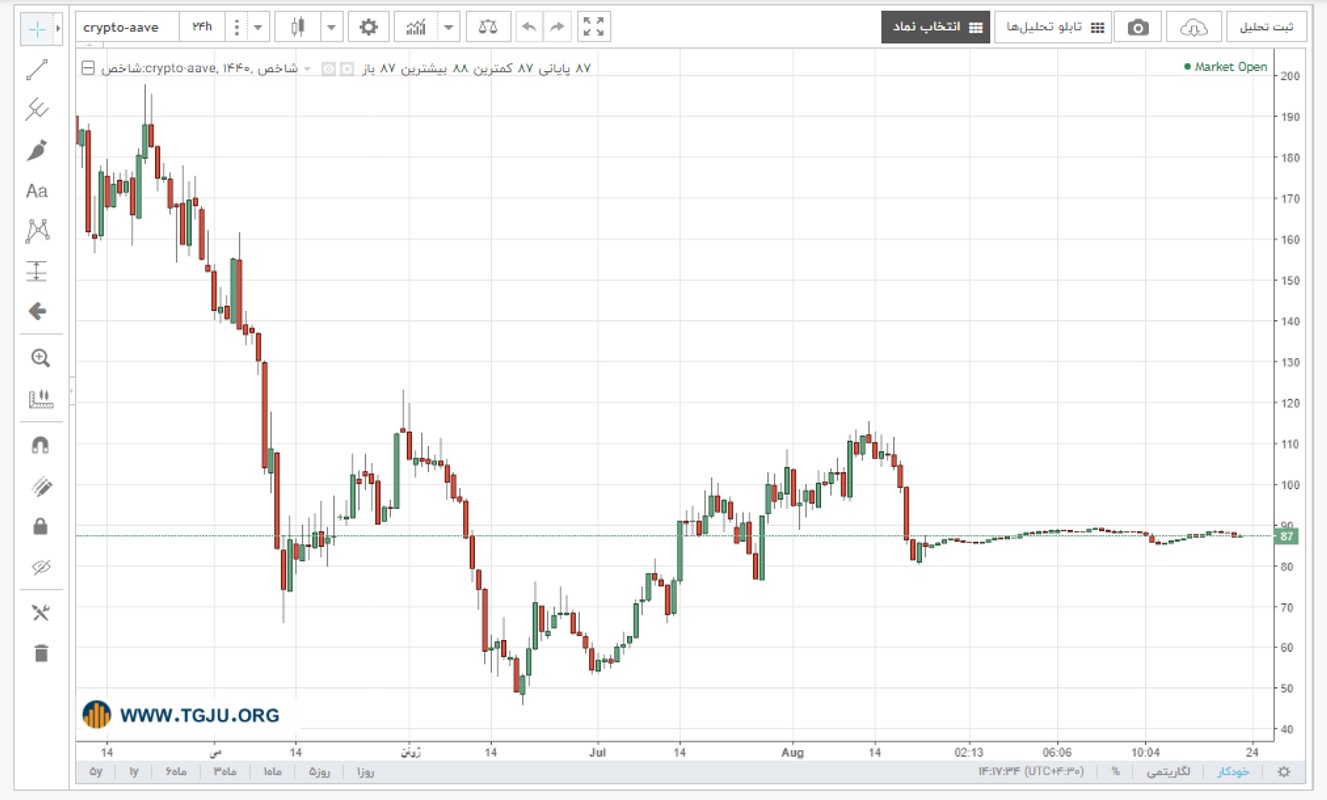
Task: Activate the zoom in magnifier tool
Action: (x=40, y=358)
